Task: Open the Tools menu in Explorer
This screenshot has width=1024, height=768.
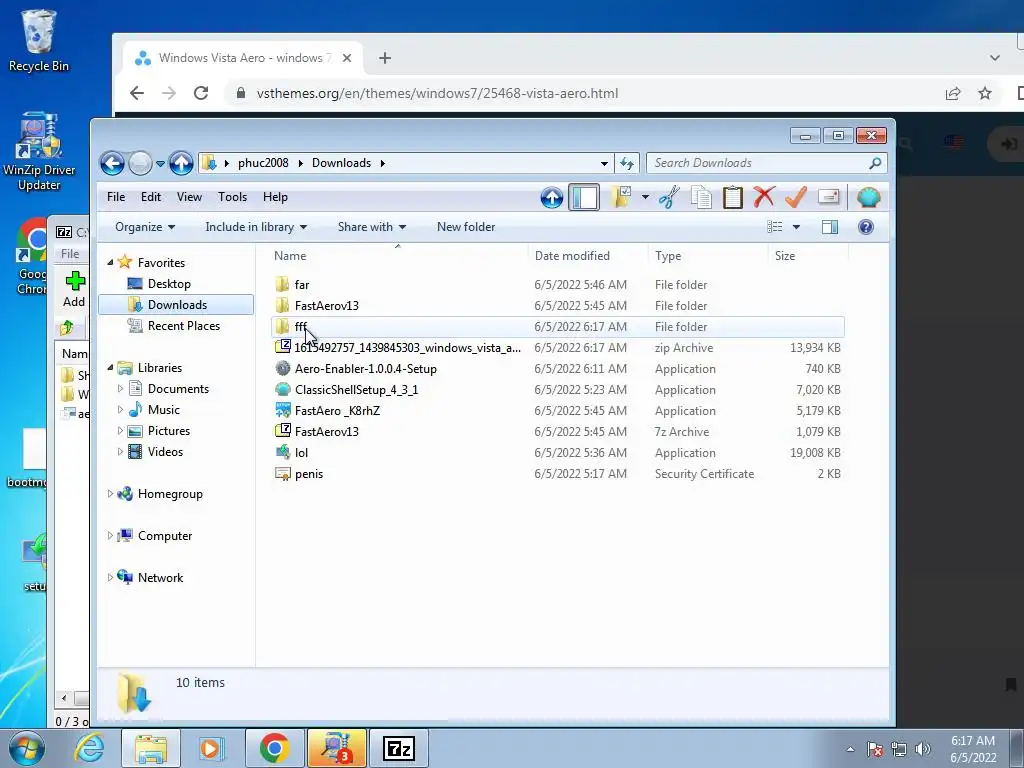Action: click(232, 197)
